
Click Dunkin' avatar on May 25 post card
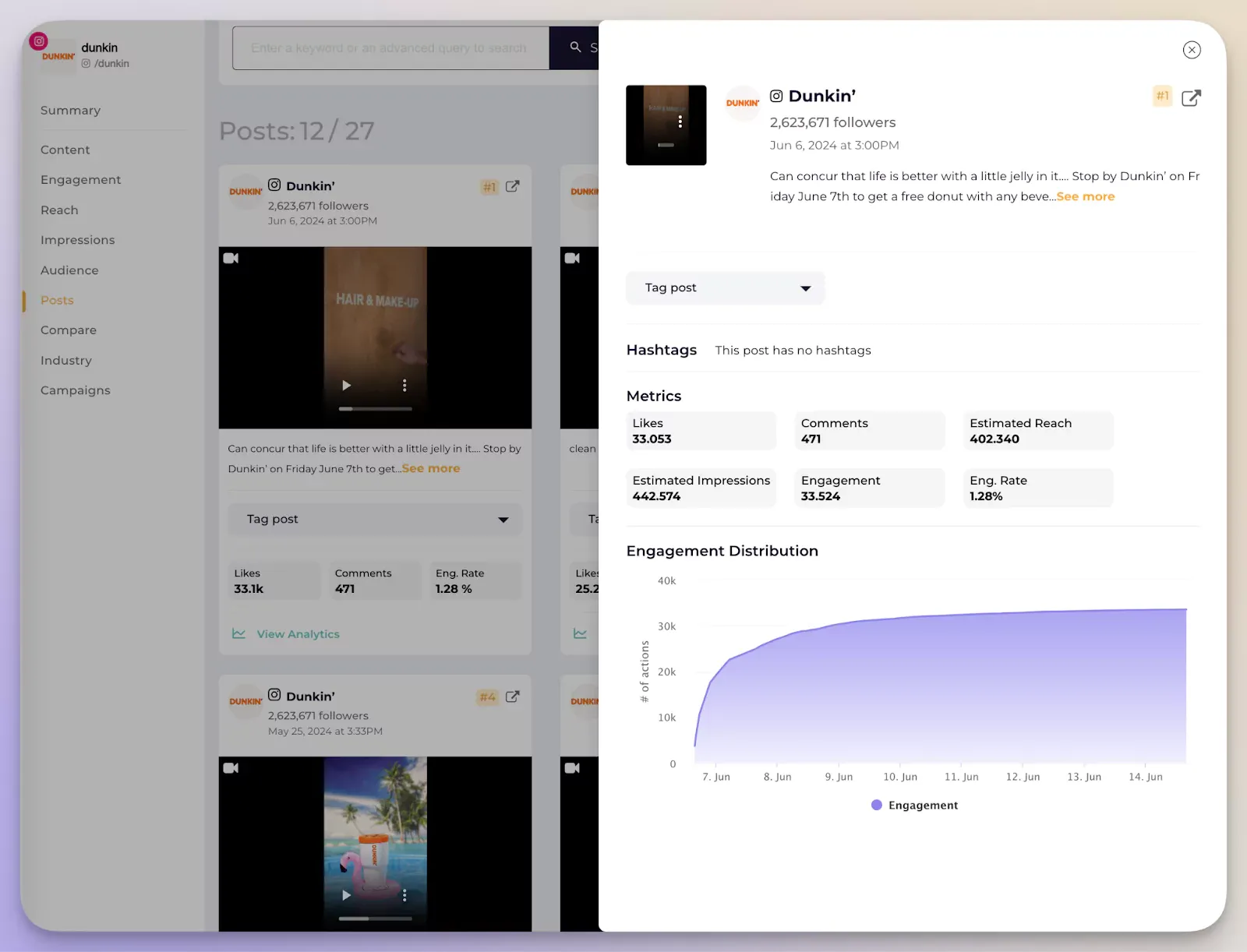tap(246, 701)
